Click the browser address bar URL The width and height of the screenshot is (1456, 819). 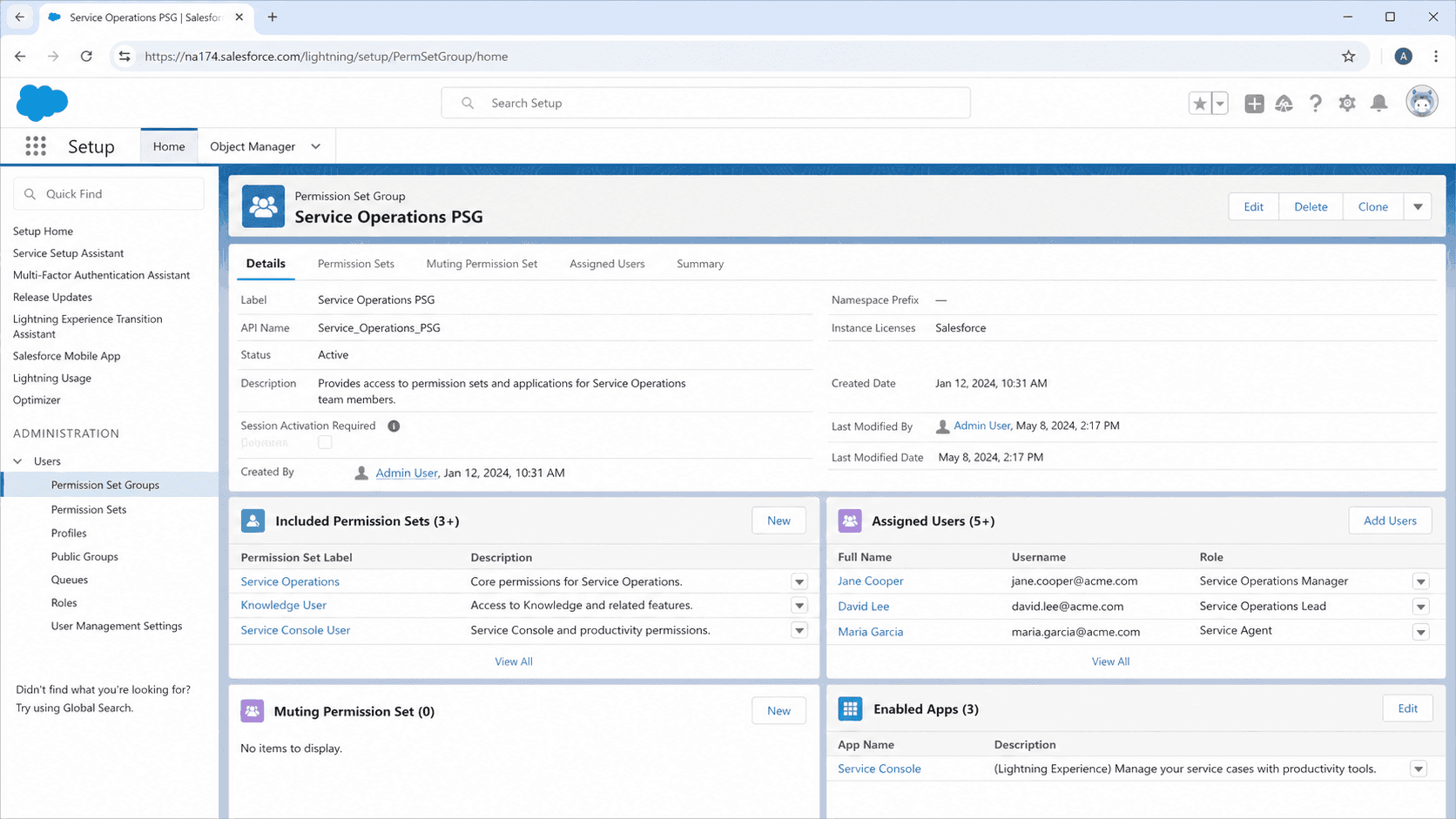[x=327, y=57]
